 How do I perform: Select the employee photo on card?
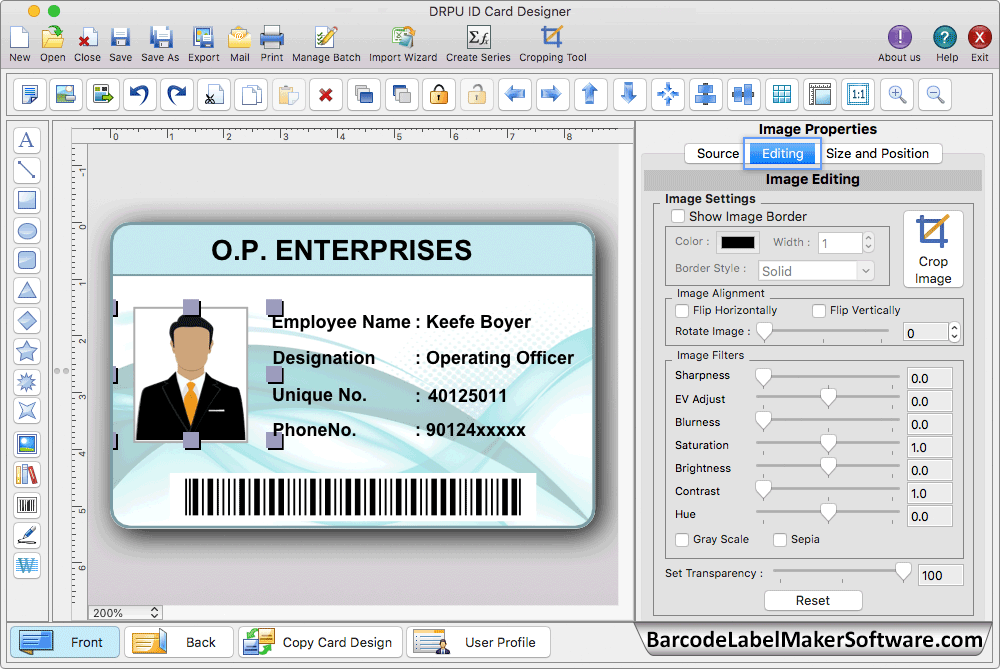coord(191,374)
